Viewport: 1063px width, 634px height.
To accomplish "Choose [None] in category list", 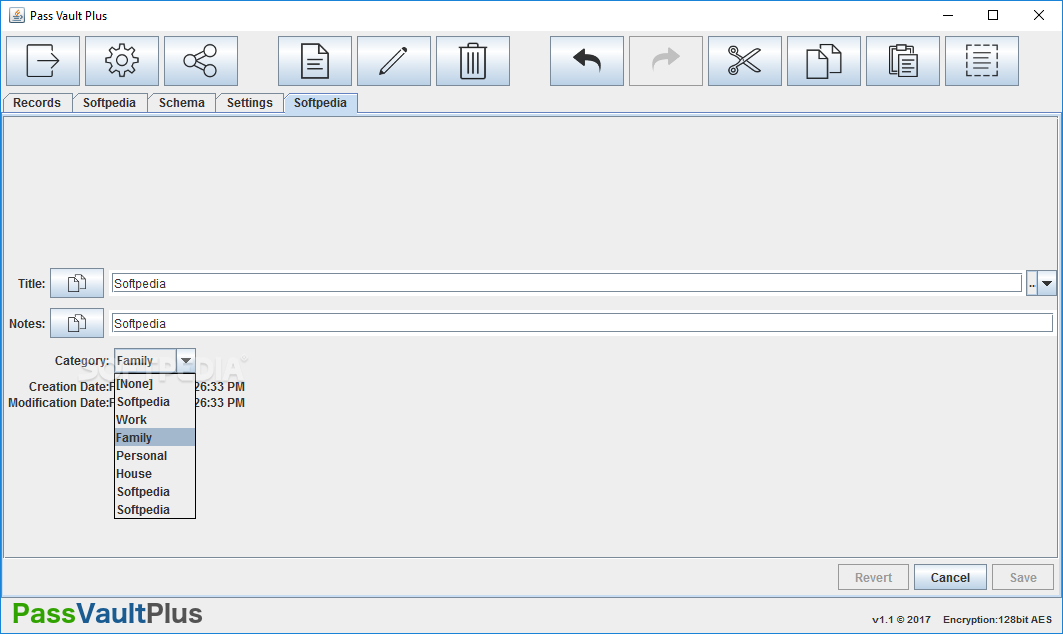I will (155, 384).
